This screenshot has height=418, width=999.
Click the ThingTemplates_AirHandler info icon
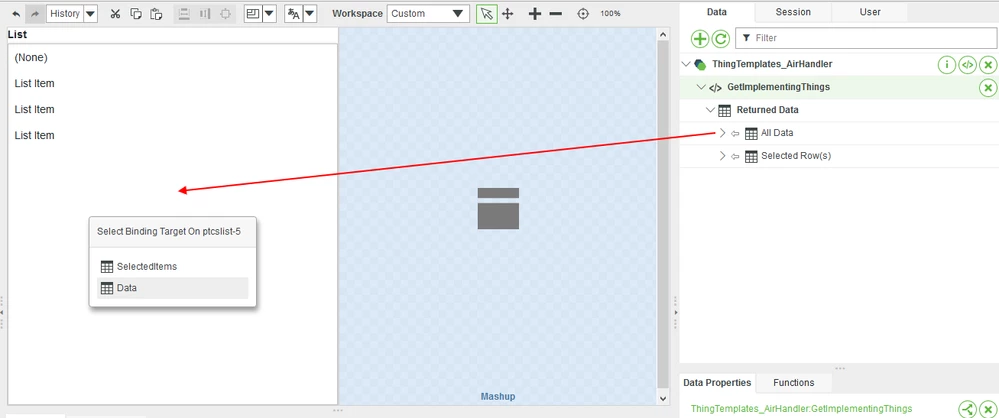947,64
